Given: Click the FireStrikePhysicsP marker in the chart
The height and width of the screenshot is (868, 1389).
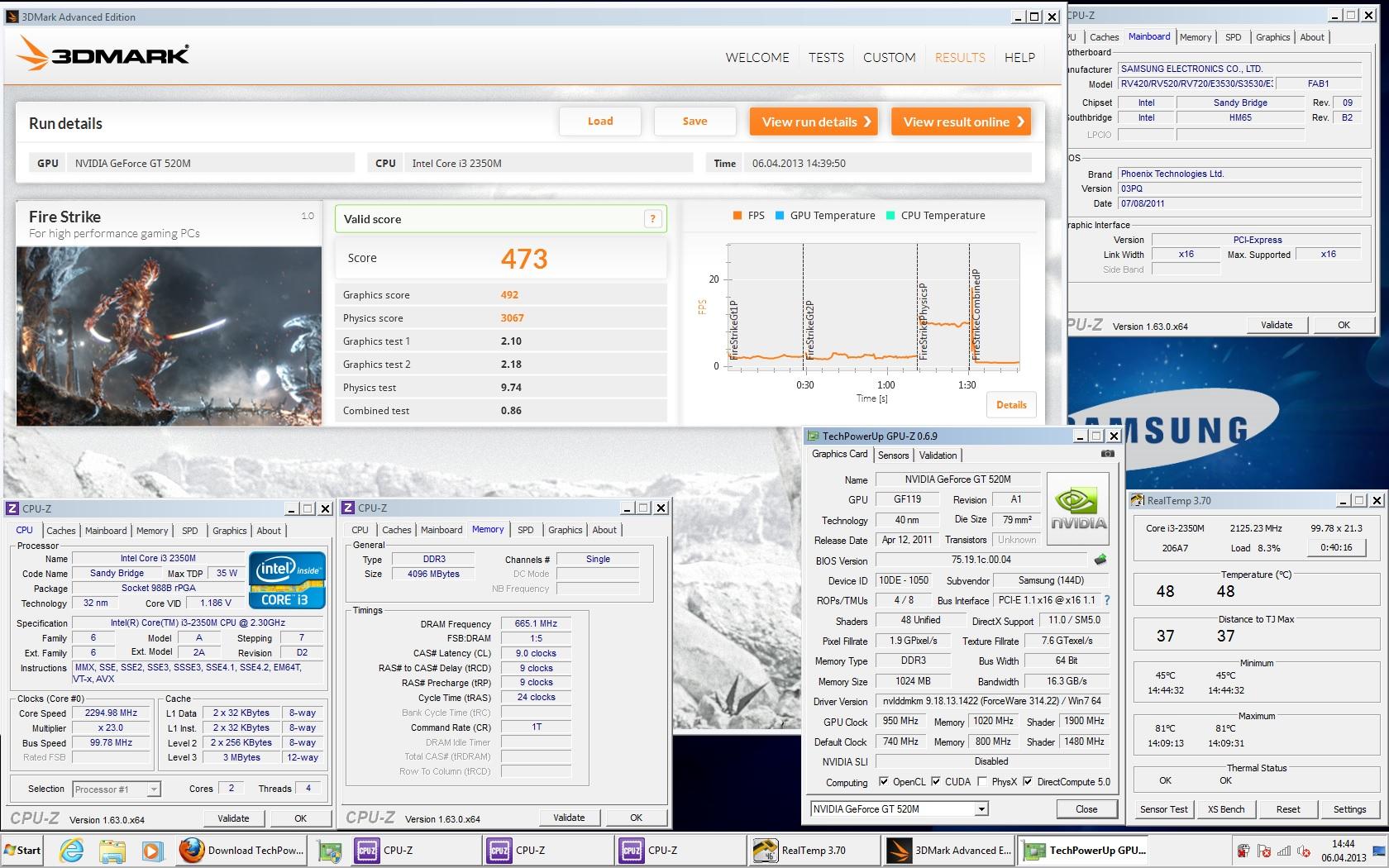Looking at the screenshot, I should tap(924, 321).
